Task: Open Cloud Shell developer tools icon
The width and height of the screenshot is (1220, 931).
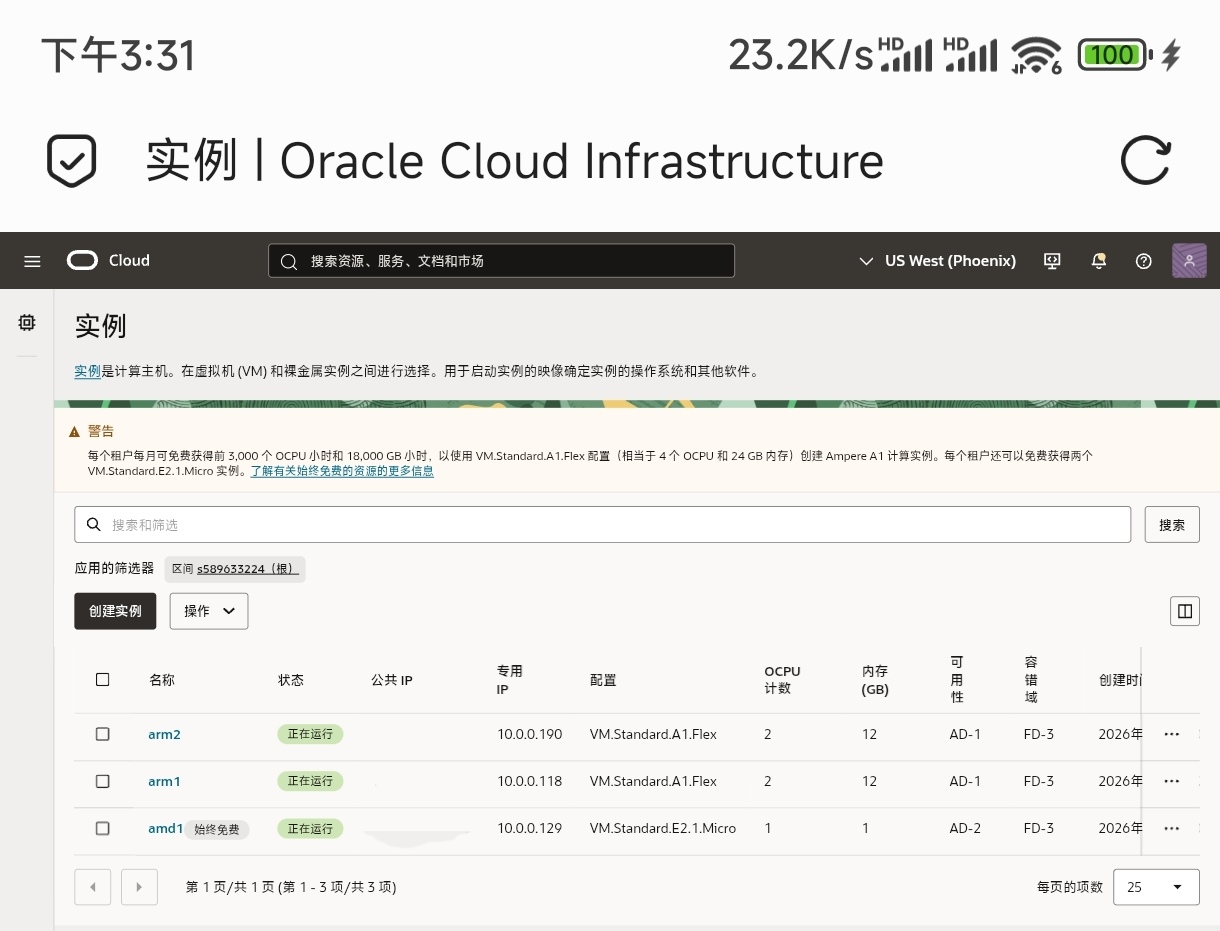Action: coord(1052,261)
